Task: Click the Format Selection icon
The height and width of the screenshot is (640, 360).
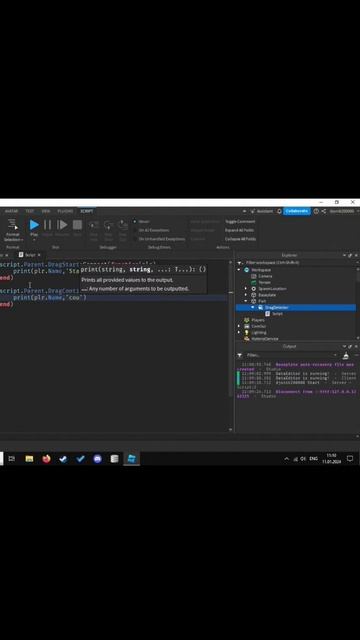Action: (13, 224)
